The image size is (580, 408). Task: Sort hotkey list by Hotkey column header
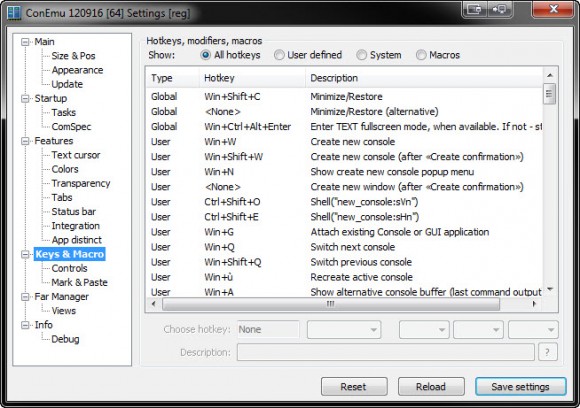point(253,78)
